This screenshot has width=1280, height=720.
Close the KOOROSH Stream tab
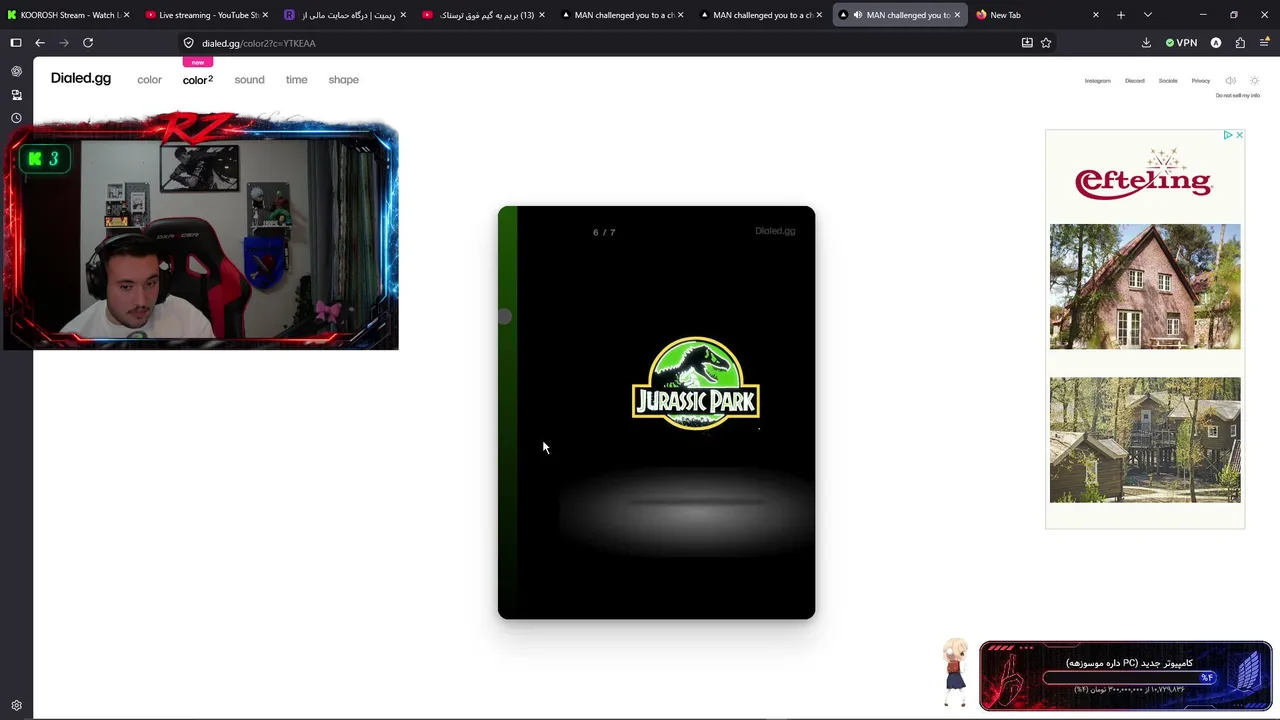(126, 15)
